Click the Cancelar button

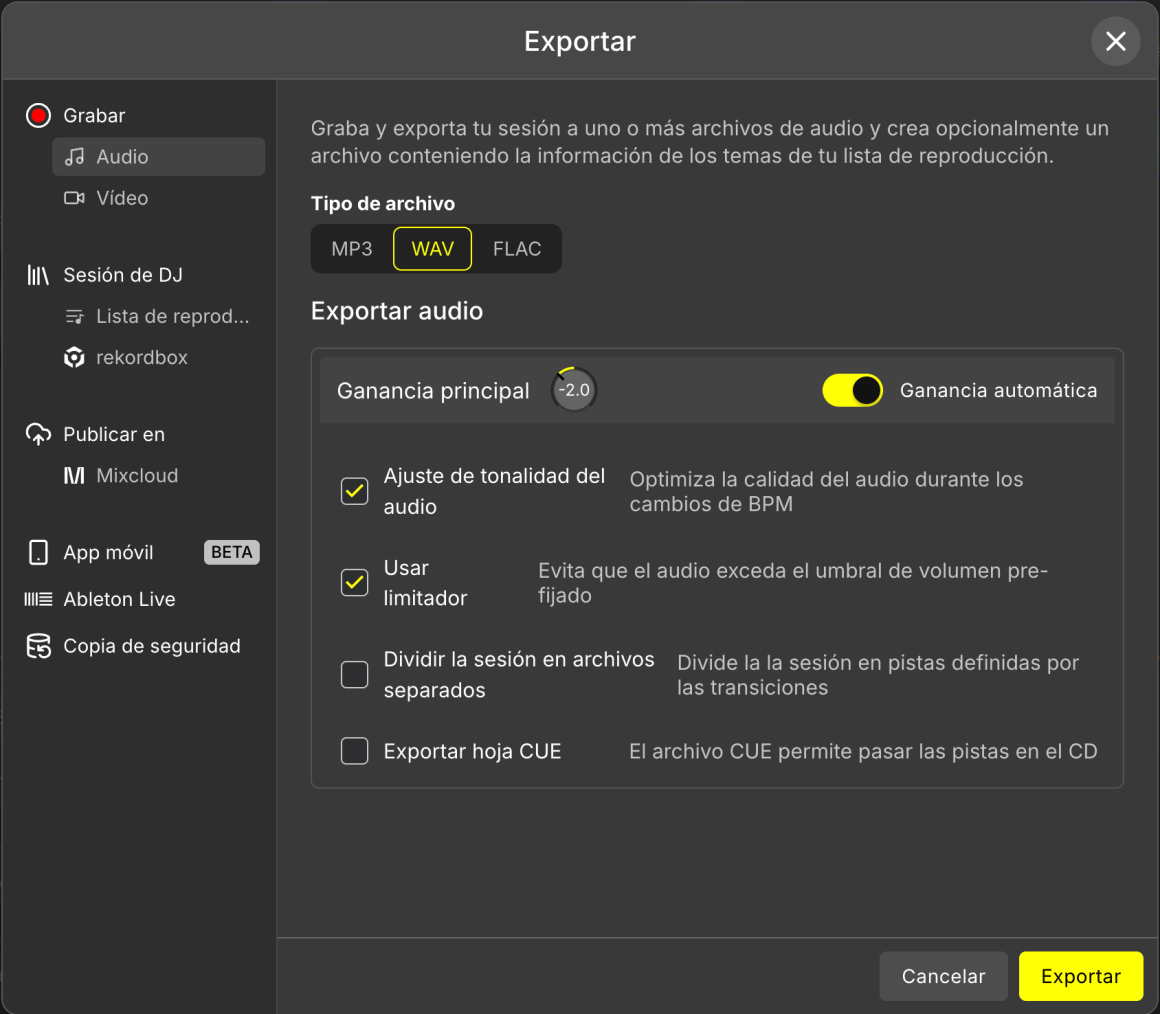(943, 976)
